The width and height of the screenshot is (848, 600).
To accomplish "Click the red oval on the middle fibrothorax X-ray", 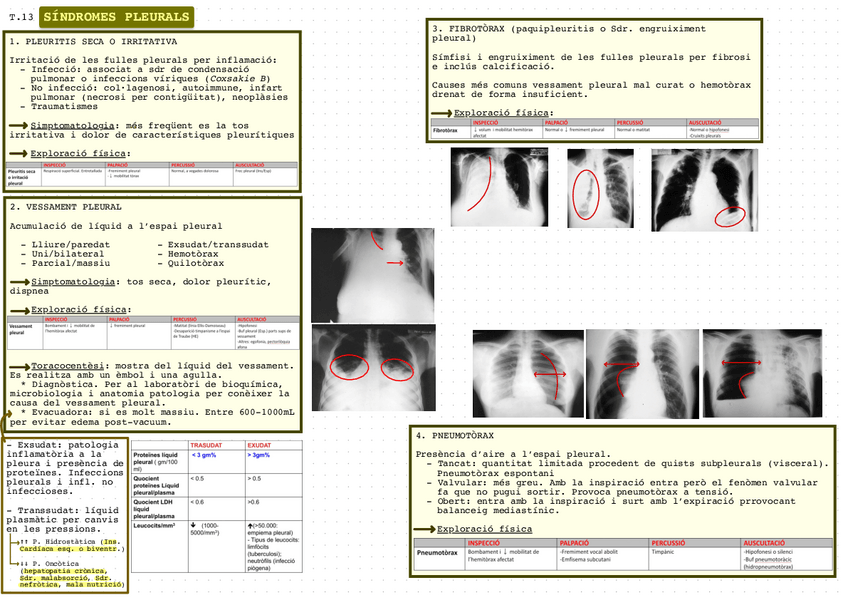I will (x=585, y=195).
